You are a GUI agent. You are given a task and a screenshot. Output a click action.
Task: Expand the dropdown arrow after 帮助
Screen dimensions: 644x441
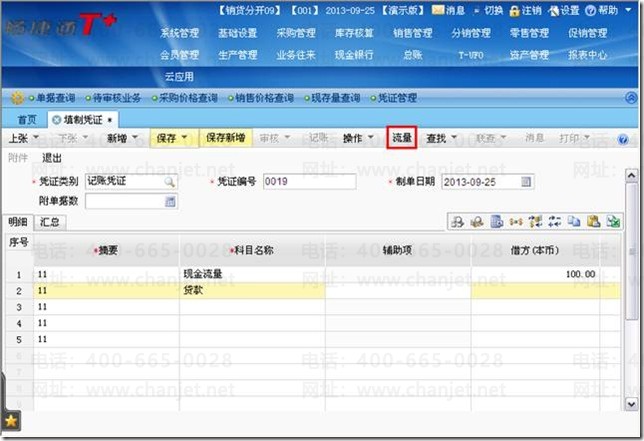tap(628, 9)
